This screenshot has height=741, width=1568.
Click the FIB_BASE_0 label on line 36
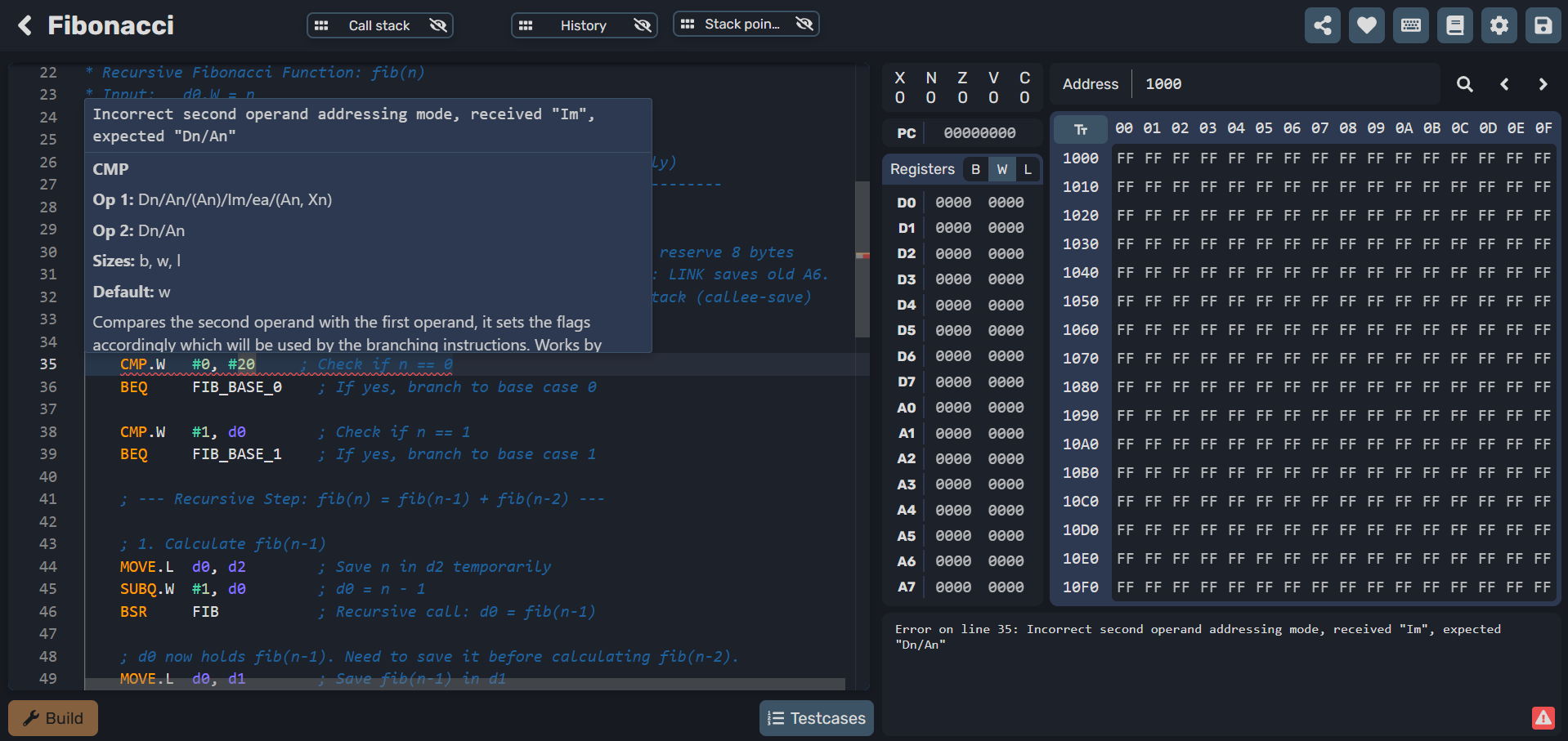click(x=237, y=387)
